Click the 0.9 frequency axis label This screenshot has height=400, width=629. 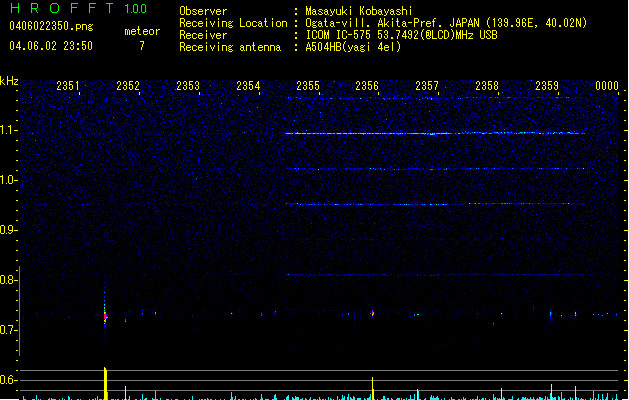pyautogui.click(x=9, y=230)
